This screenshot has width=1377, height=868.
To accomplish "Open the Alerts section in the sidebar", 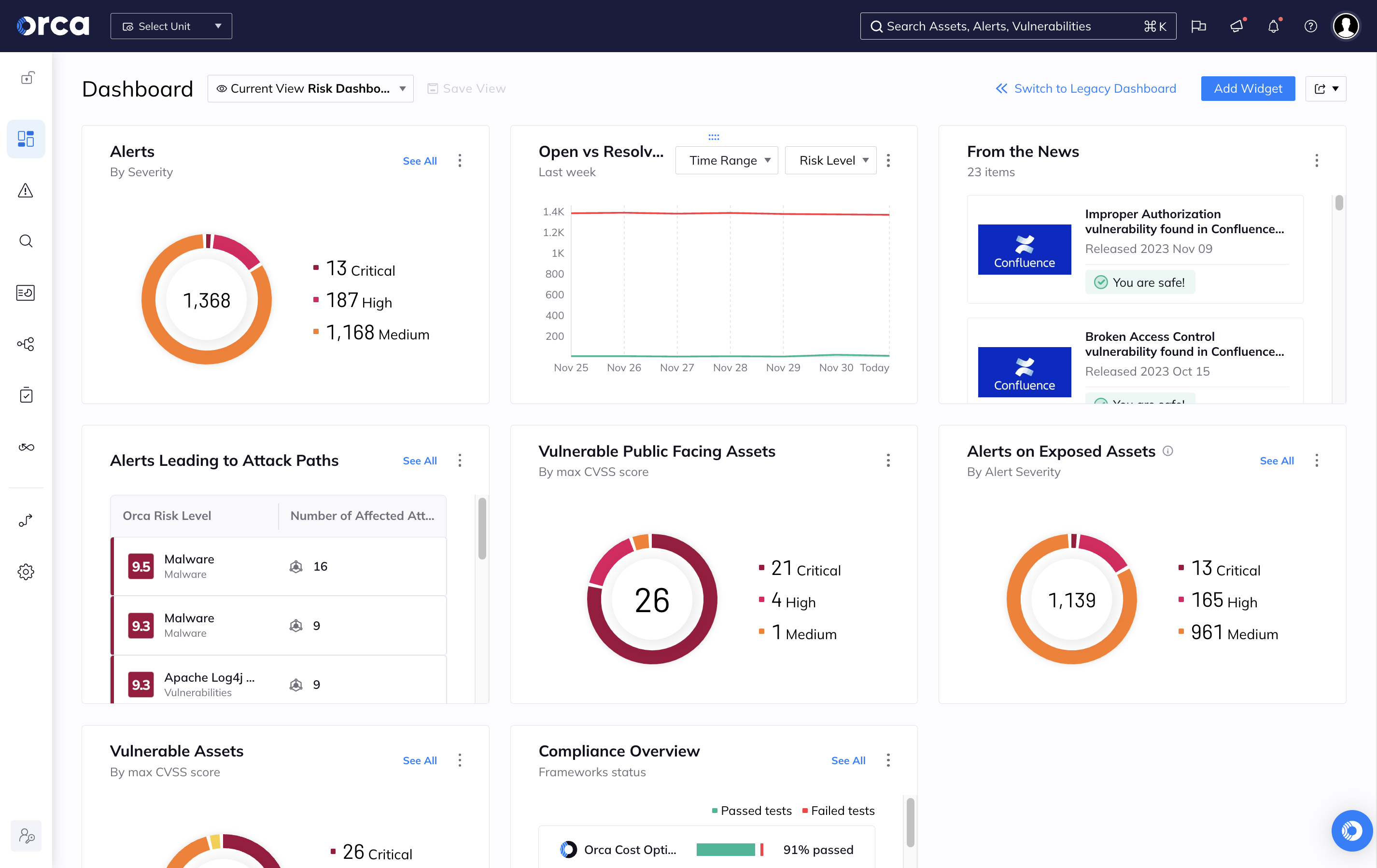I will pos(26,190).
